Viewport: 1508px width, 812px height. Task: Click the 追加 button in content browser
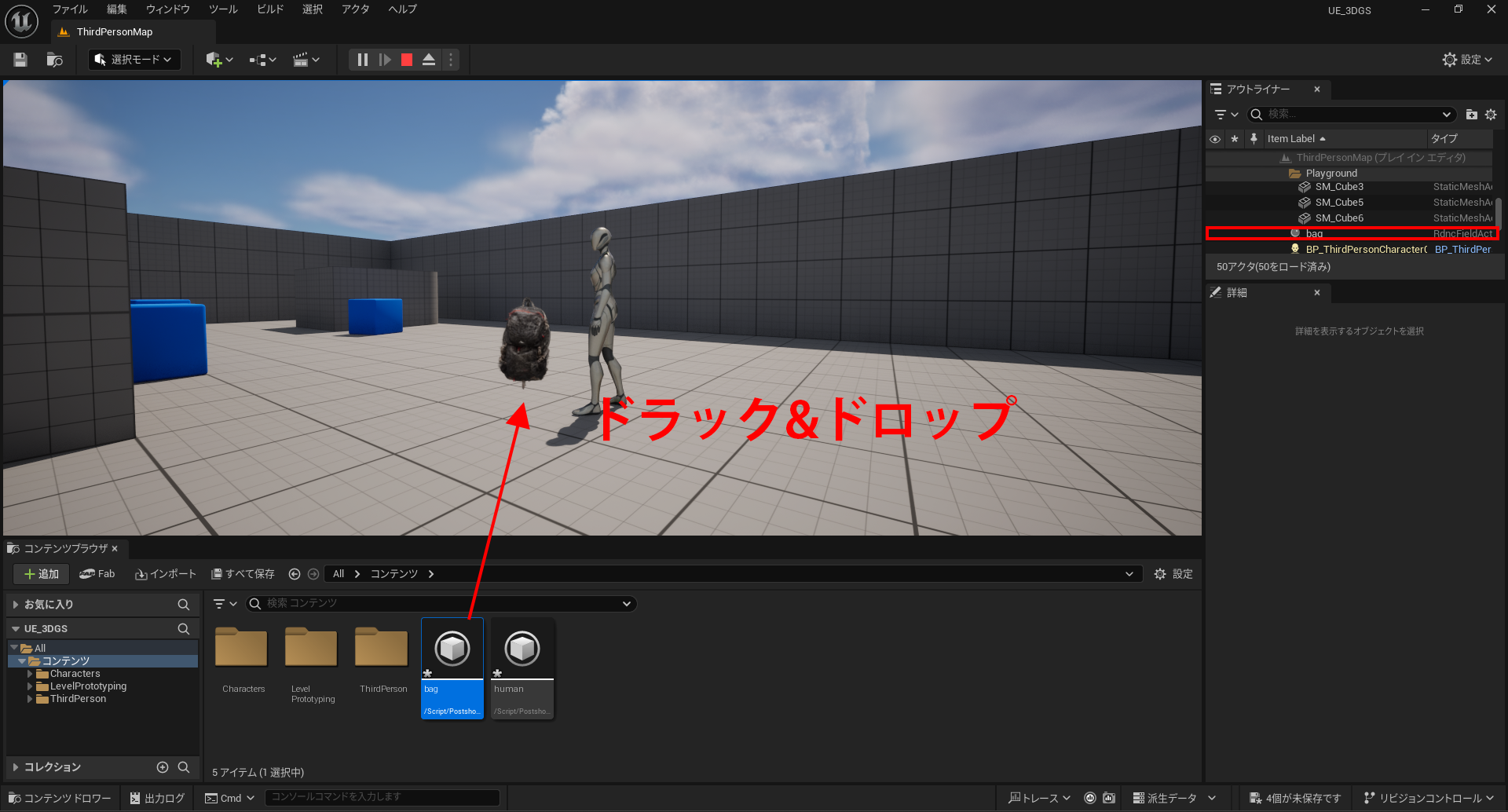click(x=41, y=573)
